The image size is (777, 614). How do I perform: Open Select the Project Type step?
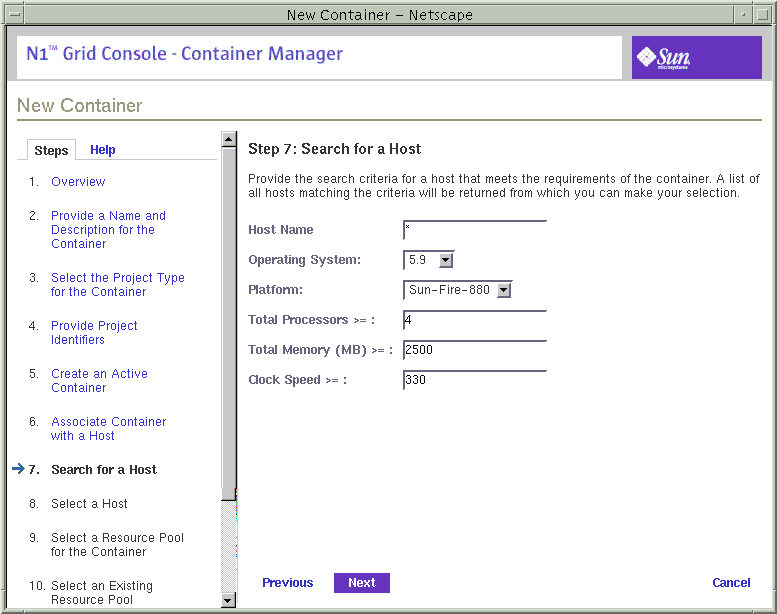coord(117,284)
